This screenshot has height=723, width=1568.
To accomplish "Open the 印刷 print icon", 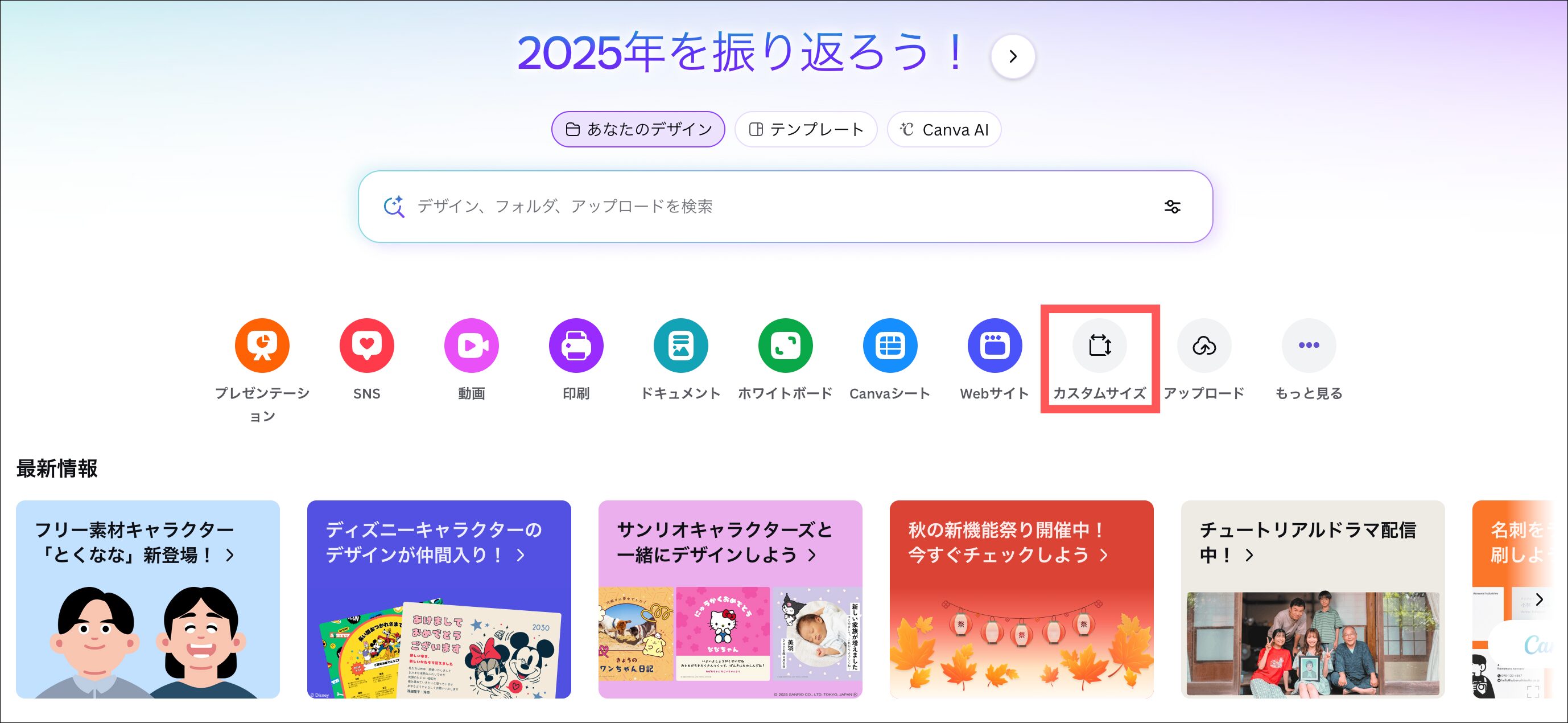I will pos(576,346).
